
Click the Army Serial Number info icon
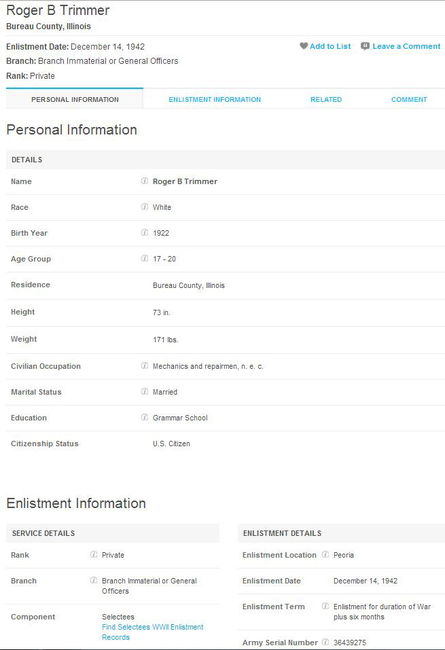pyautogui.click(x=326, y=642)
